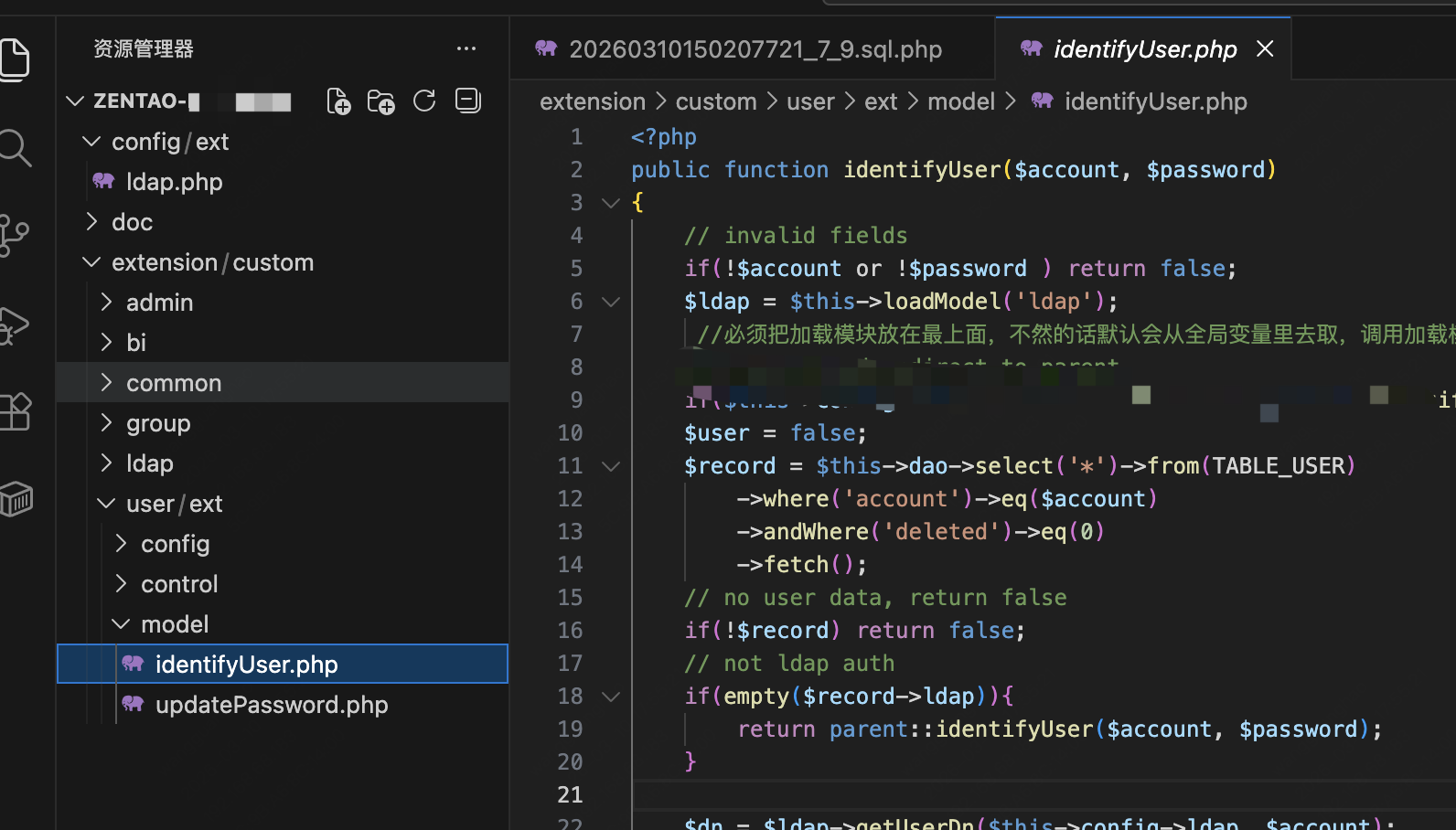Viewport: 1456px width, 830px height.
Task: Open updatePassword.php in the file tree
Action: pyautogui.click(x=271, y=705)
